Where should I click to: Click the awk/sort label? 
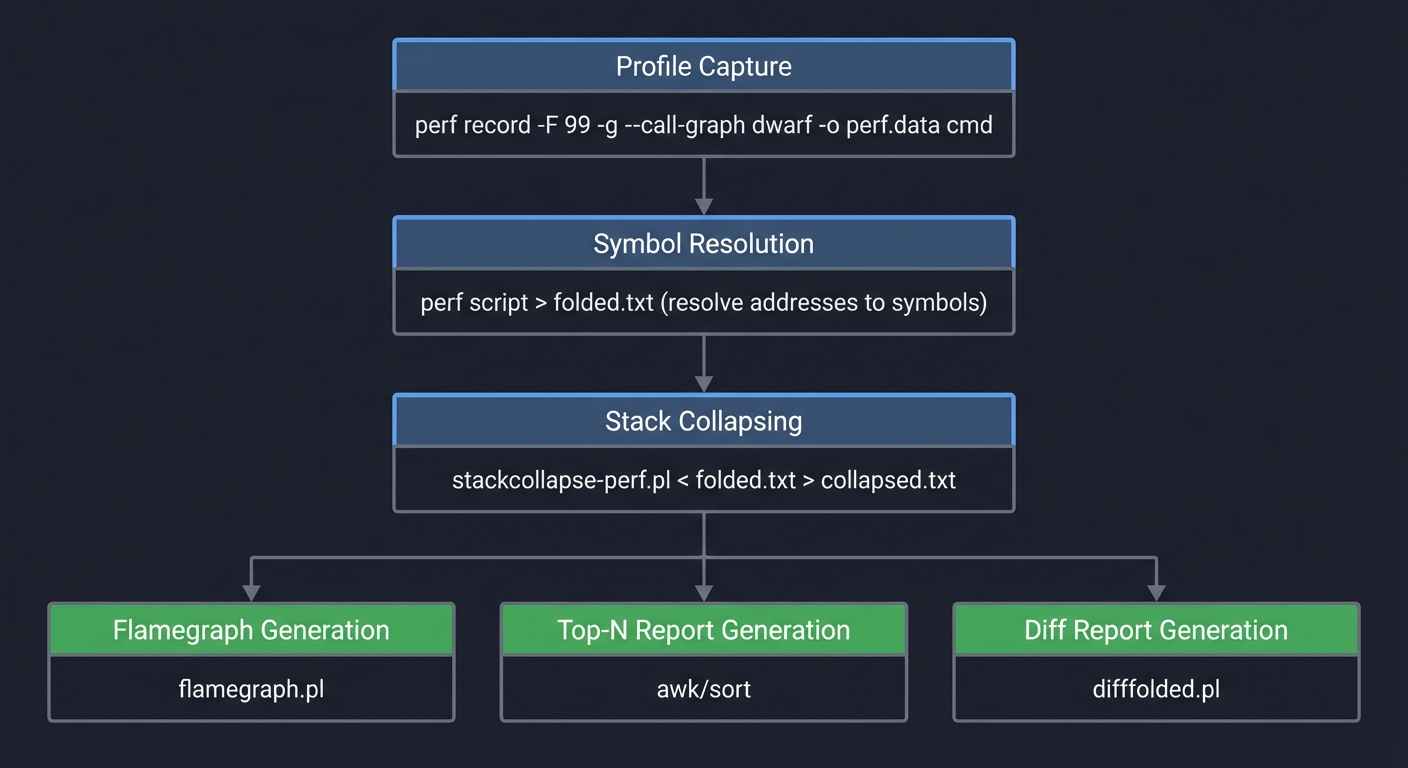(x=703, y=689)
